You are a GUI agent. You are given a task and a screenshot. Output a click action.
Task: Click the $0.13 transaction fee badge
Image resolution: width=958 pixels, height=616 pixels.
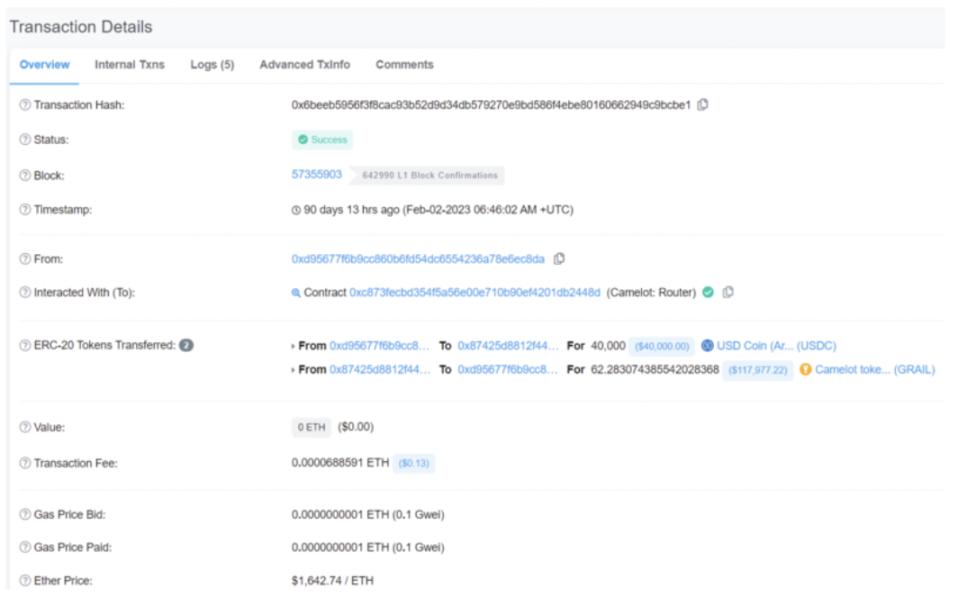click(414, 464)
